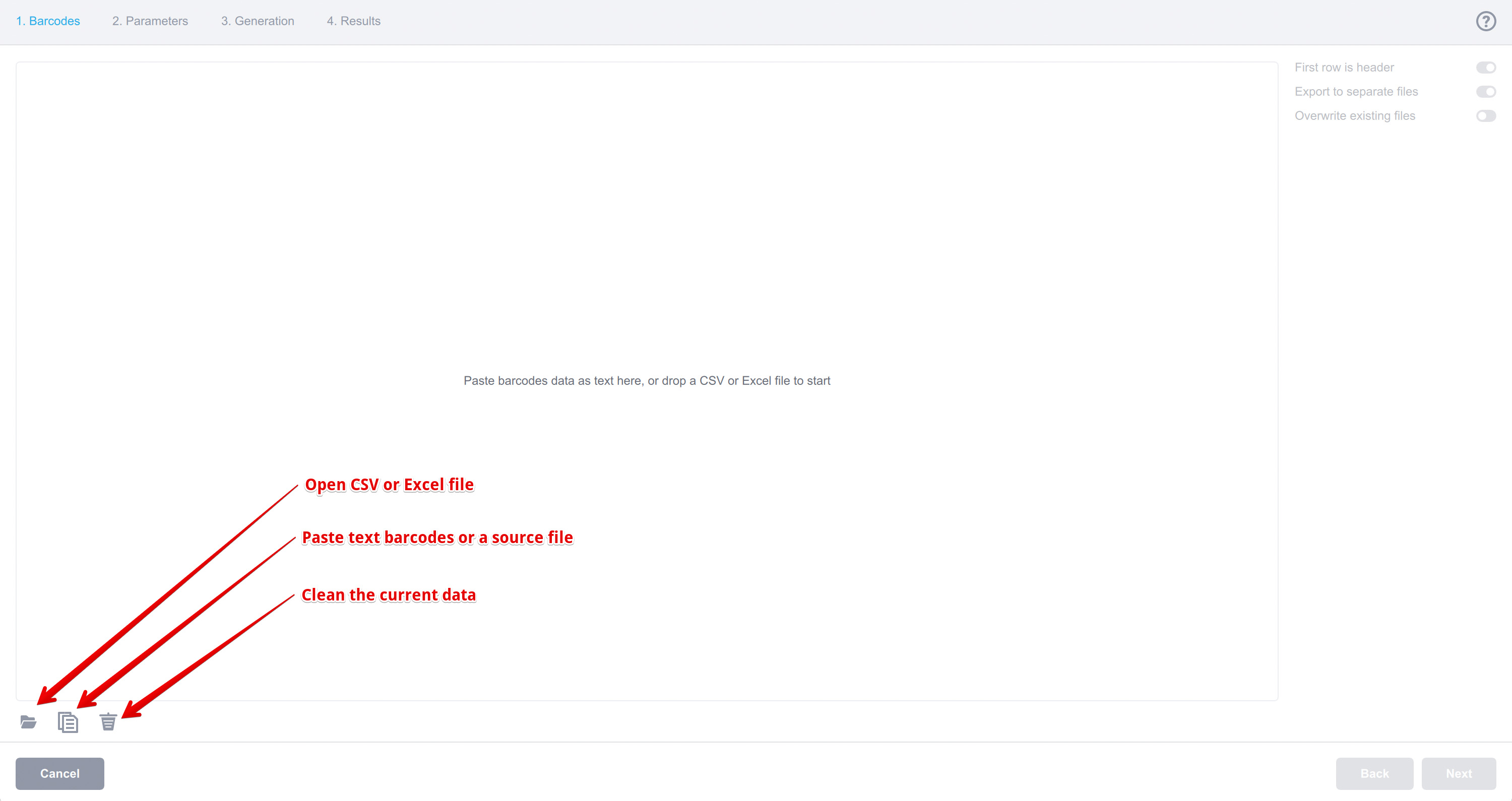Click the document copy icon next to the folder
Image resolution: width=1512 pixels, height=801 pixels.
click(x=68, y=722)
